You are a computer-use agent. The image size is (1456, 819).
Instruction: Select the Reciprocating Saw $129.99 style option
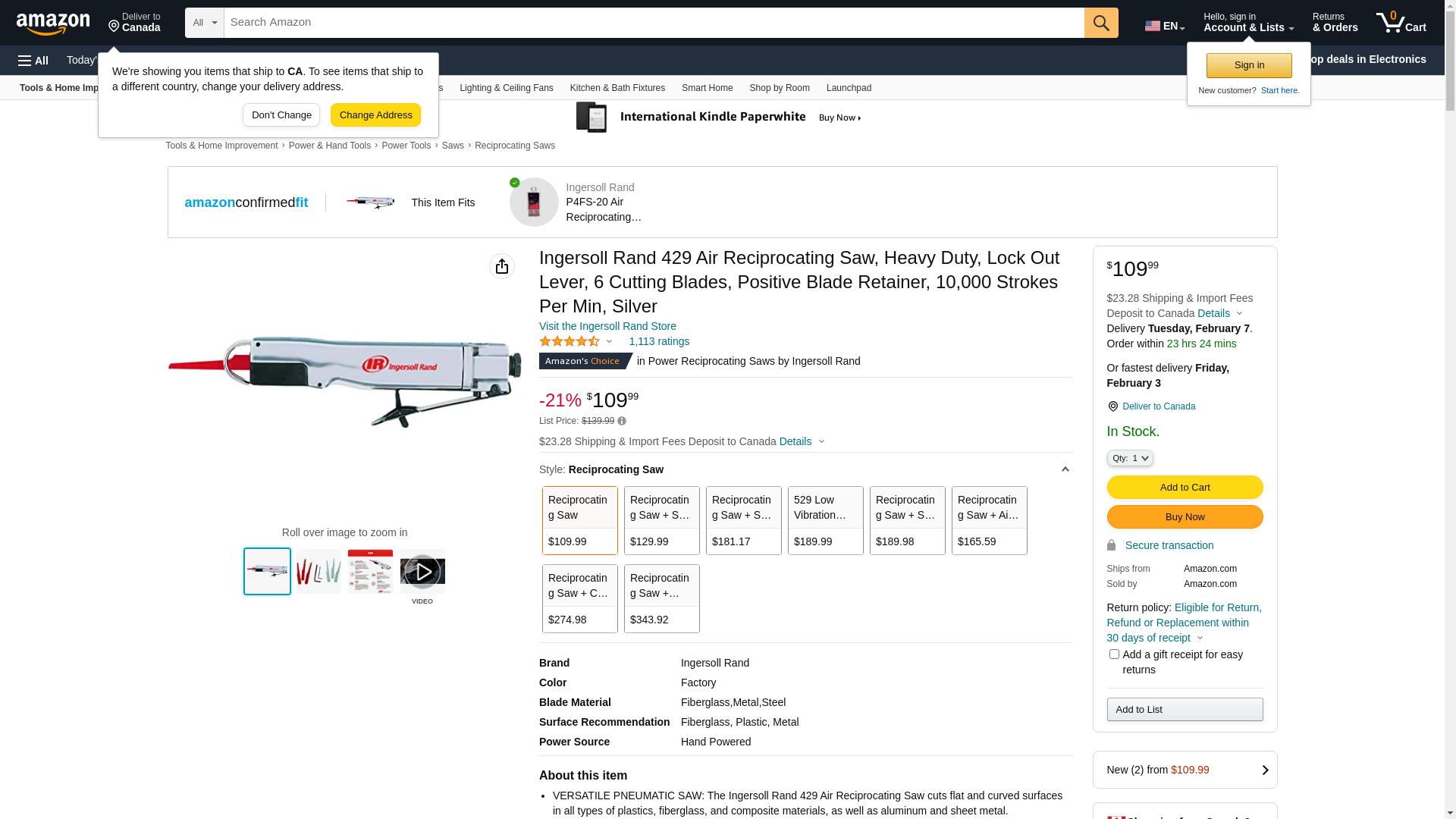click(x=662, y=520)
